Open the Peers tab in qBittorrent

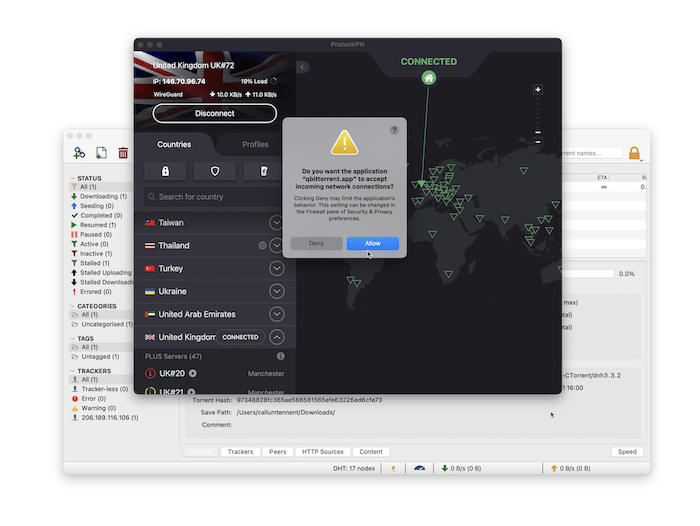[278, 452]
